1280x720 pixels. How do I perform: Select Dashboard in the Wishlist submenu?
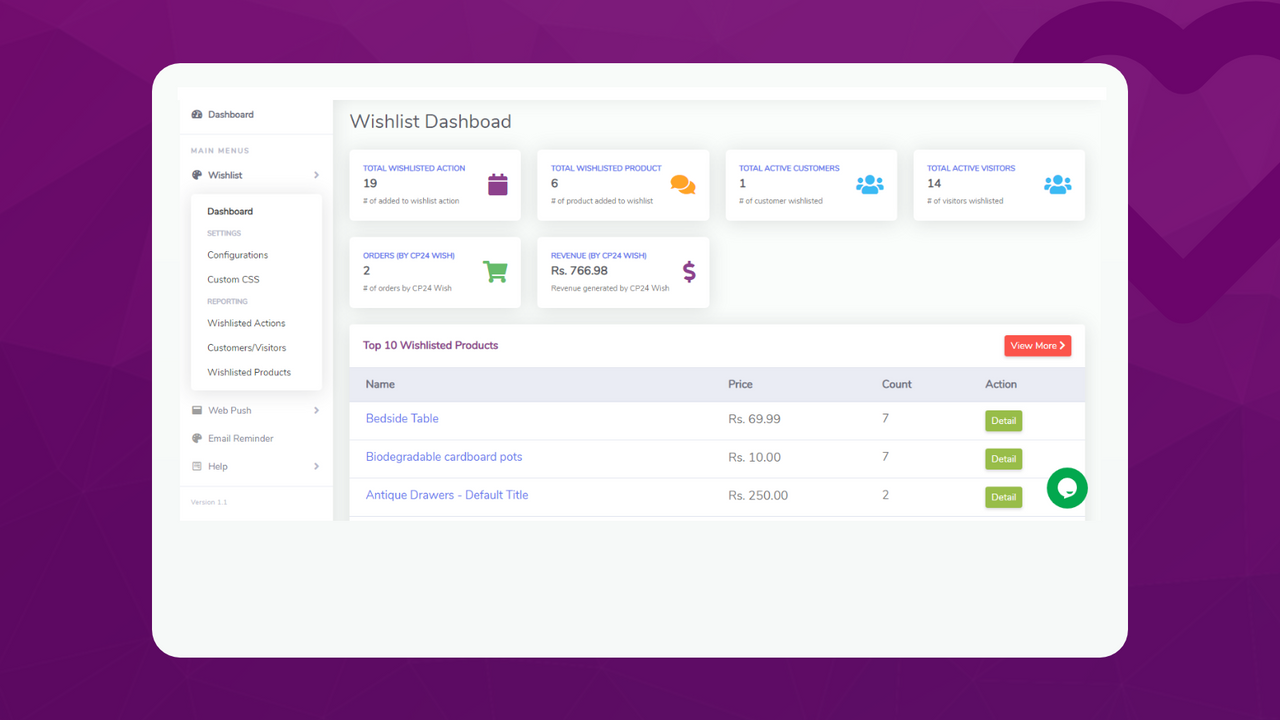[230, 211]
